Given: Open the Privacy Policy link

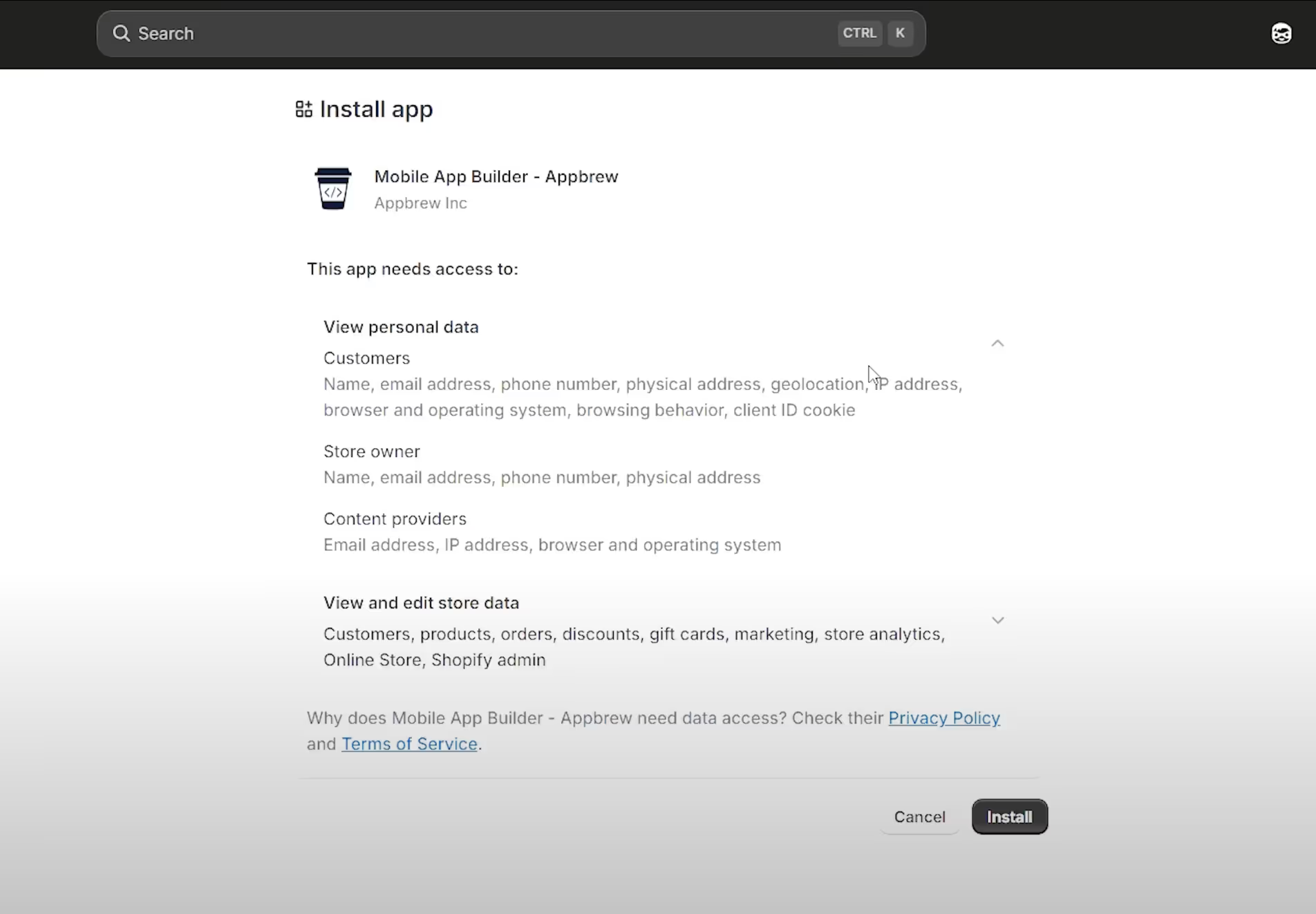Looking at the screenshot, I should pos(944,718).
